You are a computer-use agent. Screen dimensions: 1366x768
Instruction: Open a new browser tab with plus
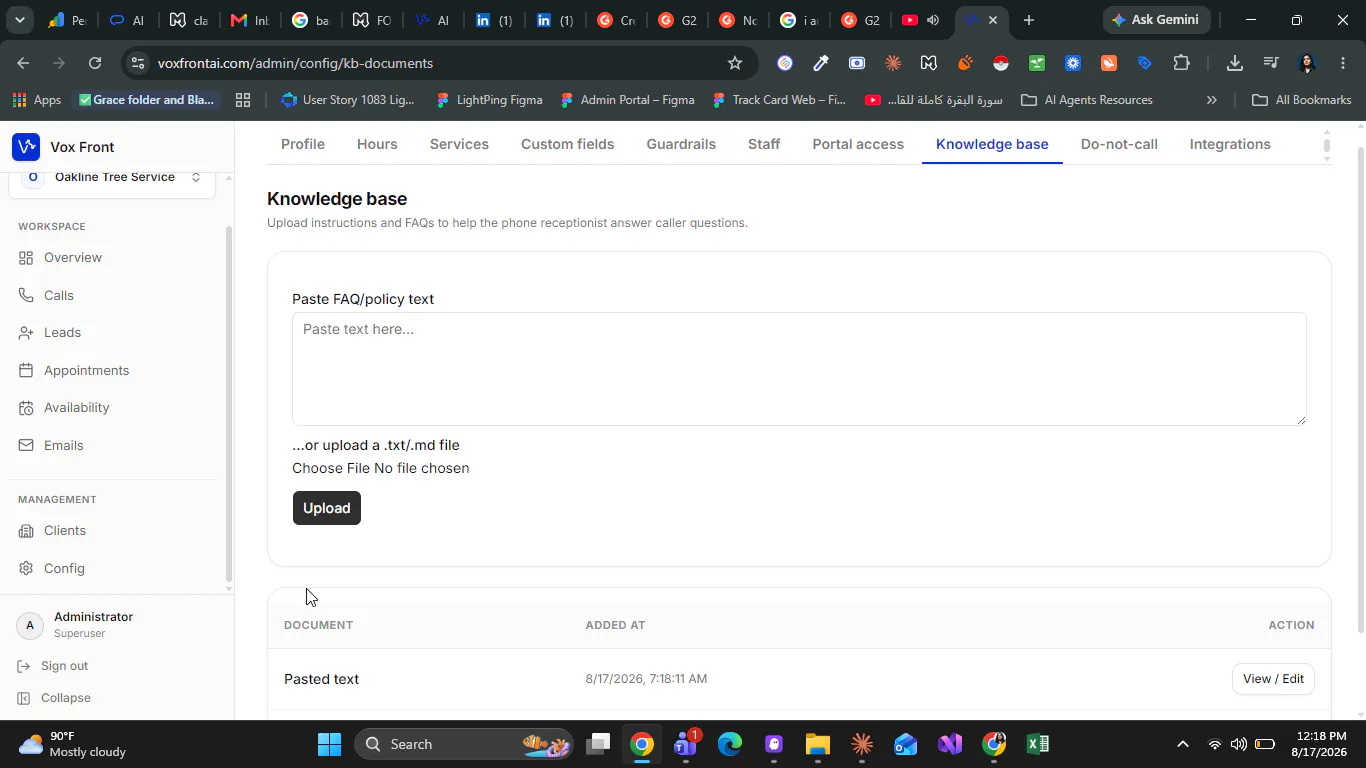(1028, 20)
